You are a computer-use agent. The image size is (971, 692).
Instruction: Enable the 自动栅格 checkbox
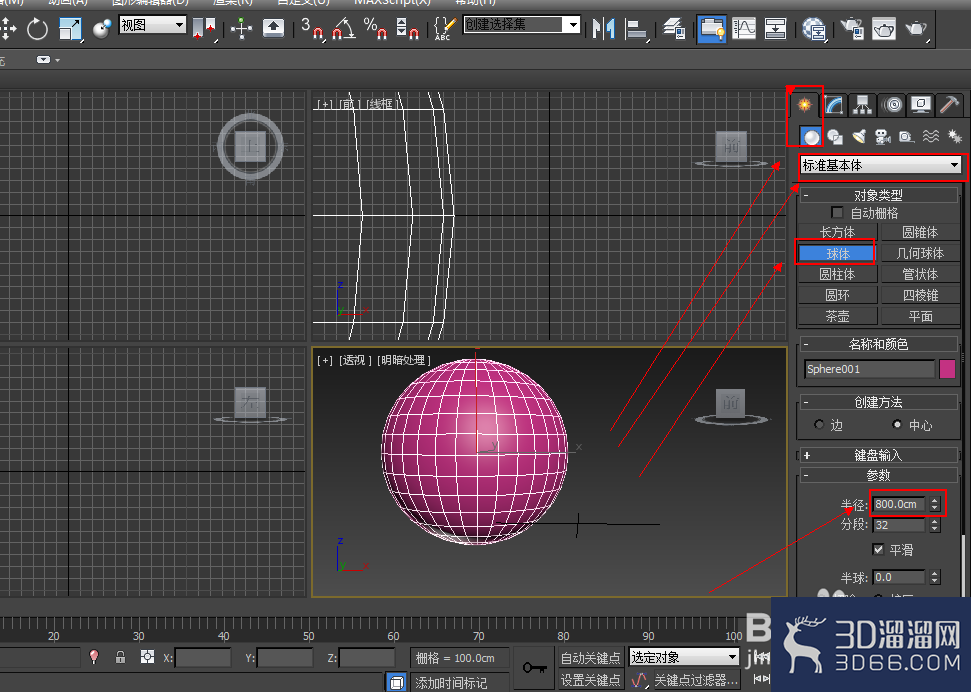point(837,213)
